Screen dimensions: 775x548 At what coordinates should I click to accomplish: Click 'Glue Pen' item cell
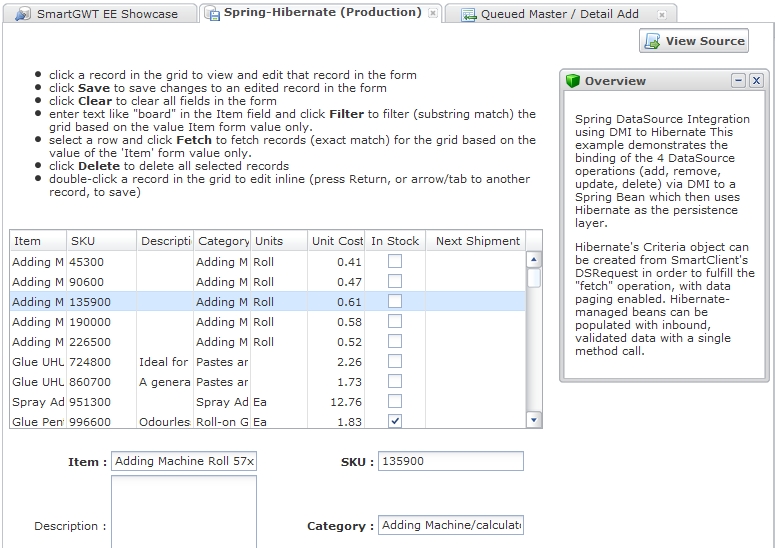(x=38, y=422)
